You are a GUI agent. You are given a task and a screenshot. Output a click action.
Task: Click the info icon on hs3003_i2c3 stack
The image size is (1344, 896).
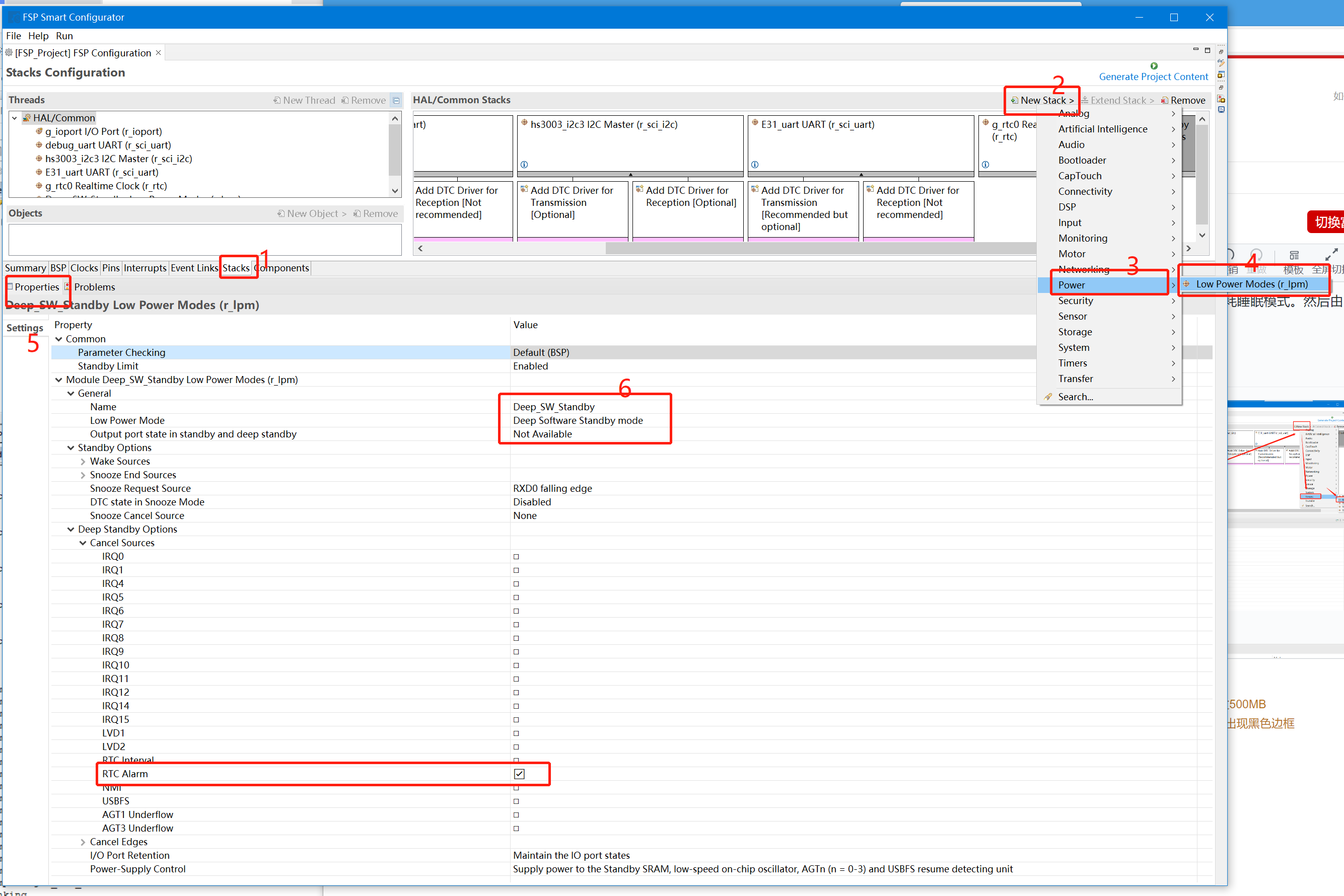(524, 165)
